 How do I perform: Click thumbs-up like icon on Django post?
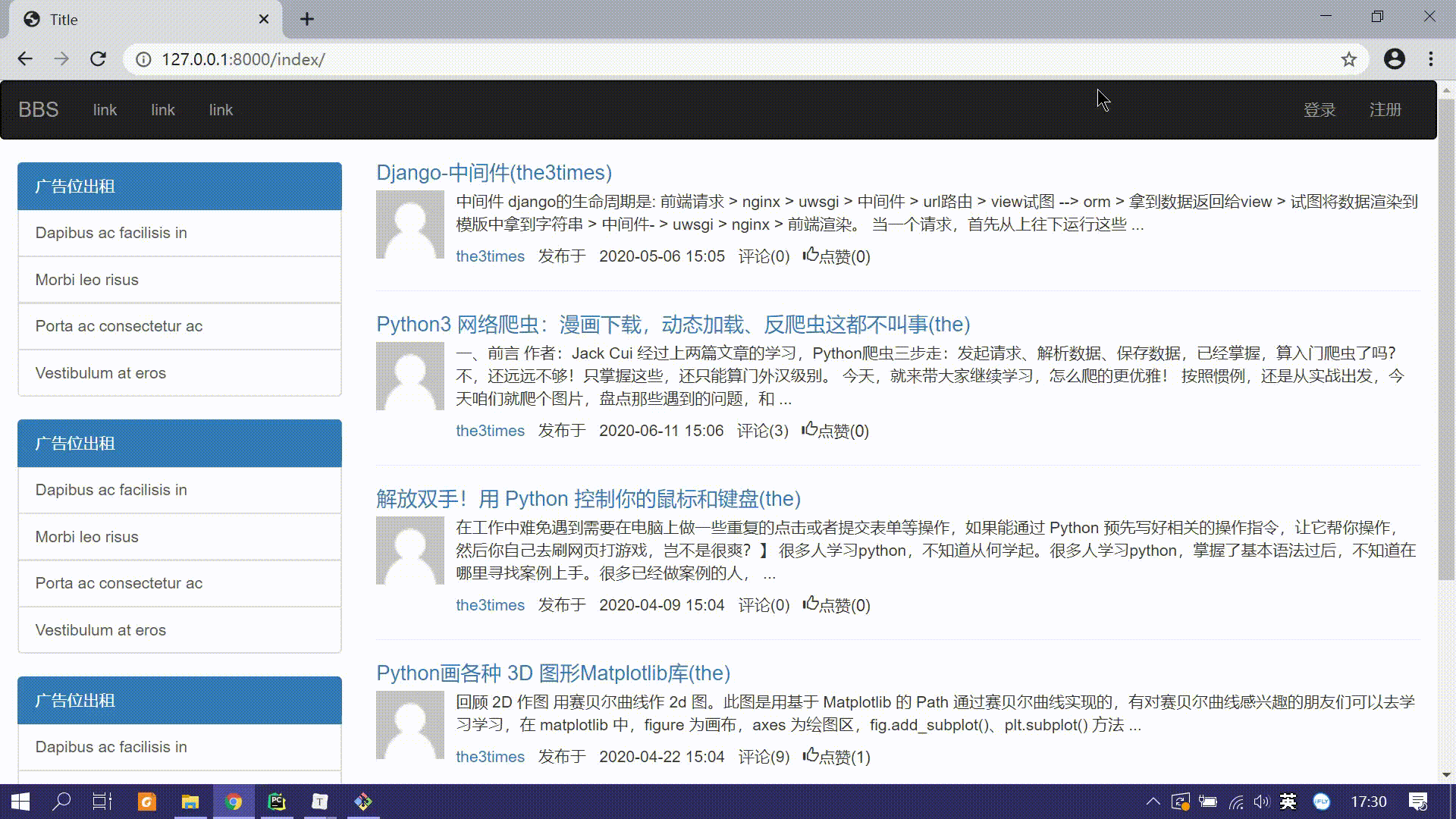tap(811, 255)
